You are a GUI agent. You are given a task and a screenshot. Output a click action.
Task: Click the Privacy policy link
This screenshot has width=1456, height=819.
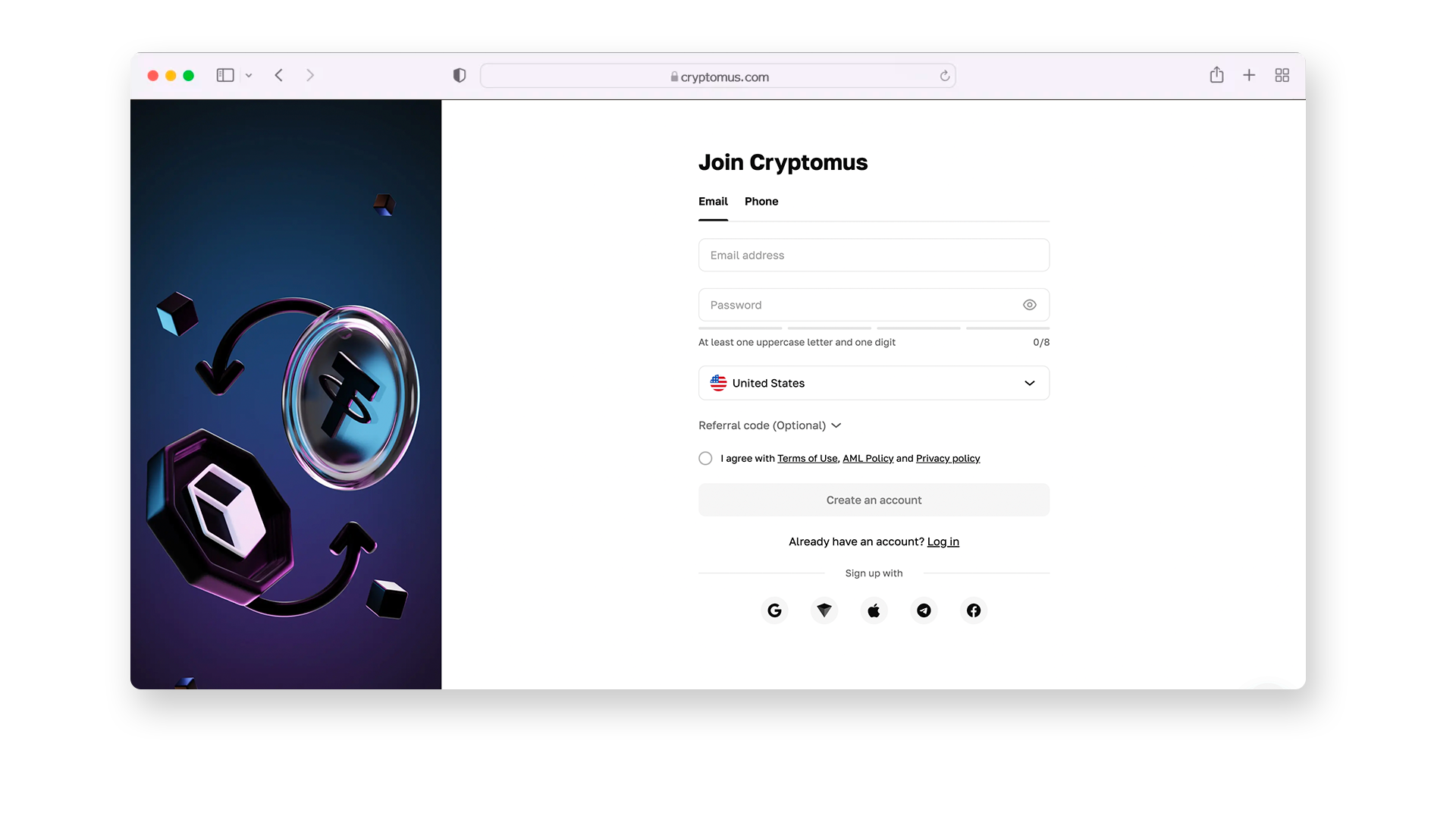947,458
